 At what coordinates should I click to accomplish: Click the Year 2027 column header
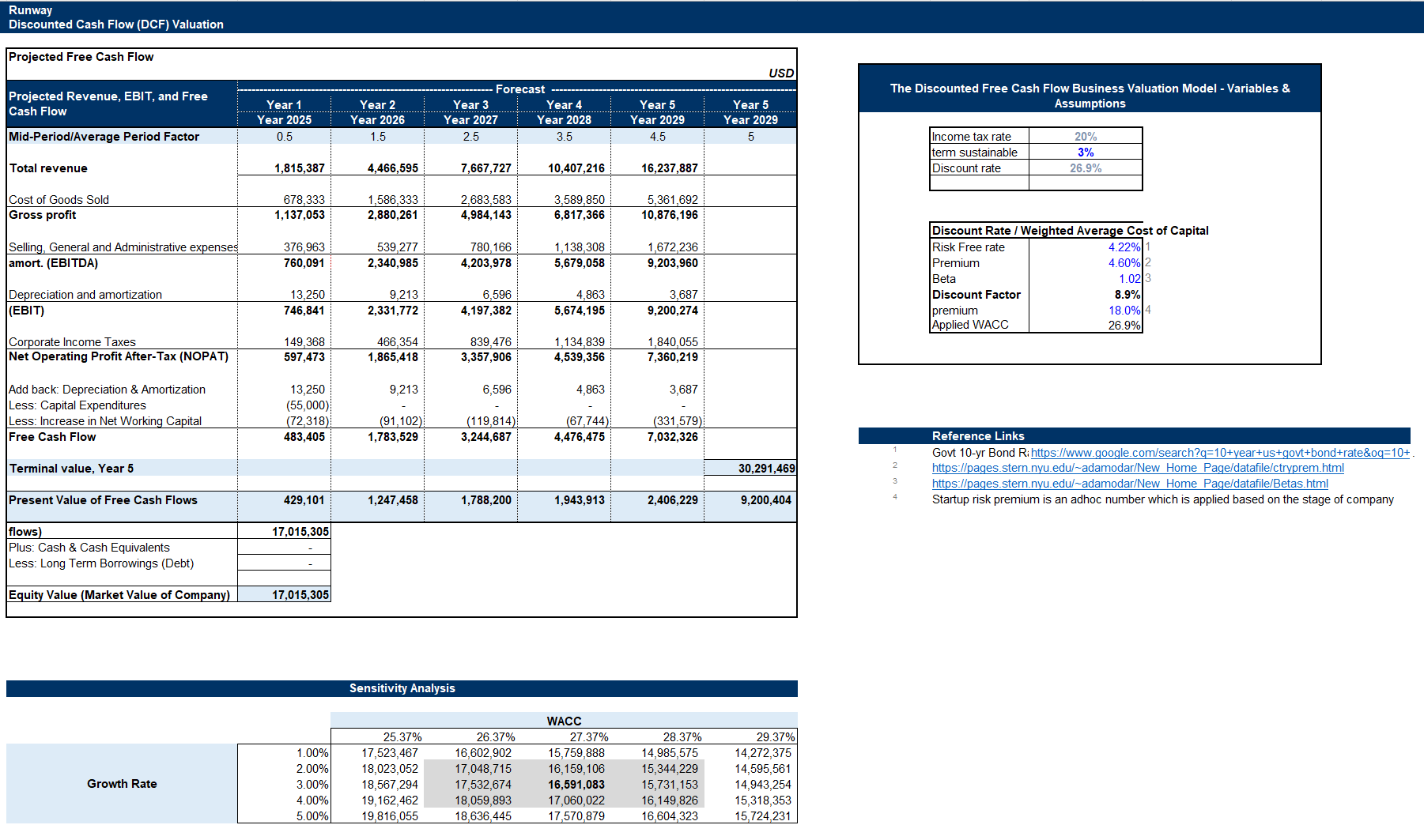[x=470, y=120]
